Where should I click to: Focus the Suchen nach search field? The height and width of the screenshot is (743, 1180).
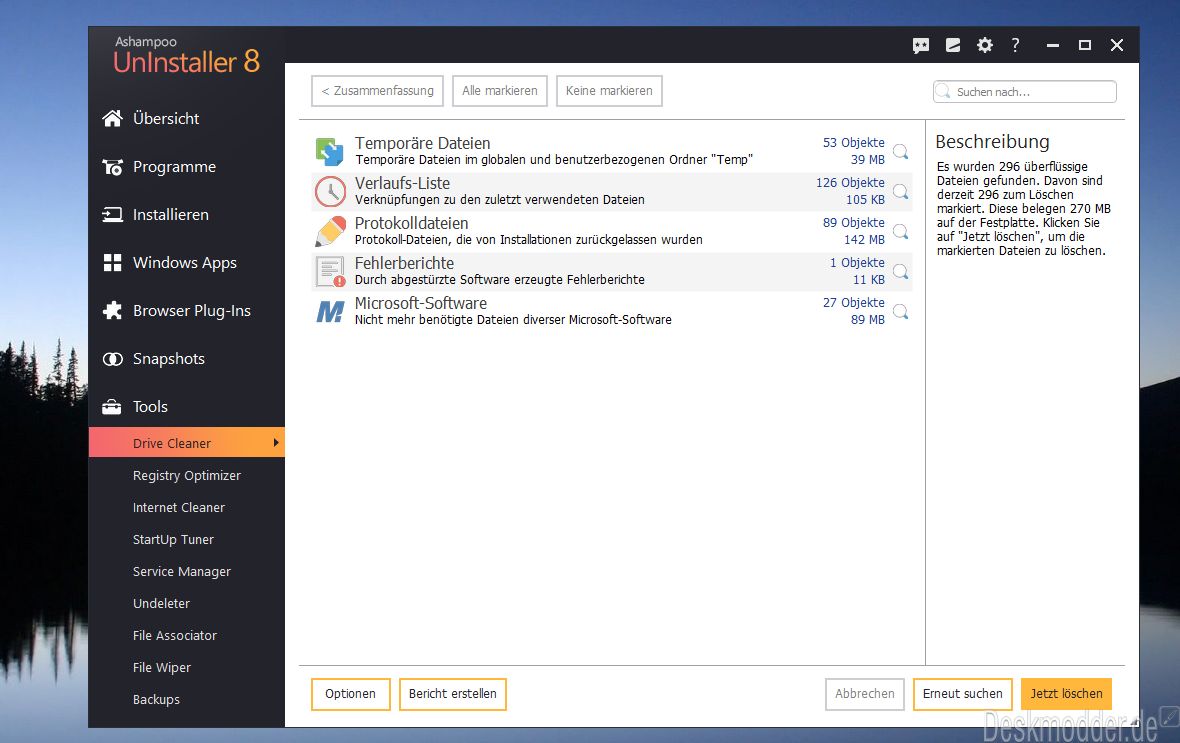coord(1024,92)
